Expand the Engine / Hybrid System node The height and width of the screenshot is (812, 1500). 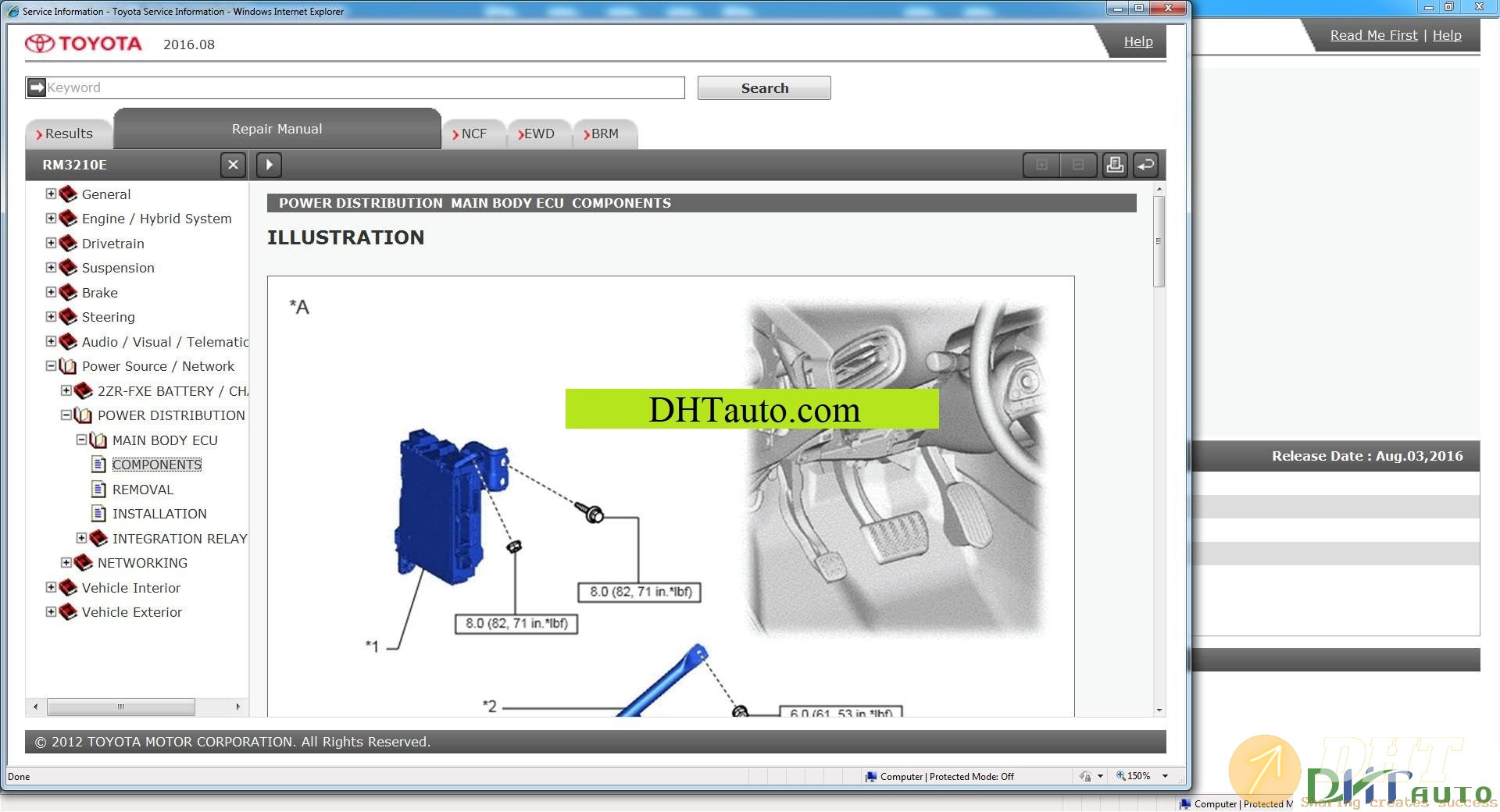pos(51,219)
